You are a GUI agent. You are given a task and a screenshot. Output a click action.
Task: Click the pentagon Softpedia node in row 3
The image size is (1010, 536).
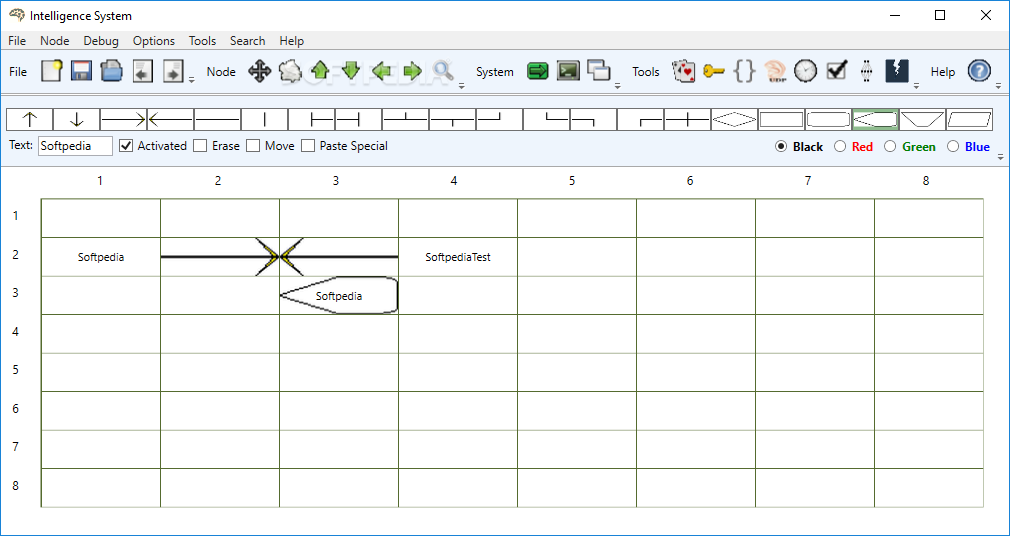click(339, 296)
